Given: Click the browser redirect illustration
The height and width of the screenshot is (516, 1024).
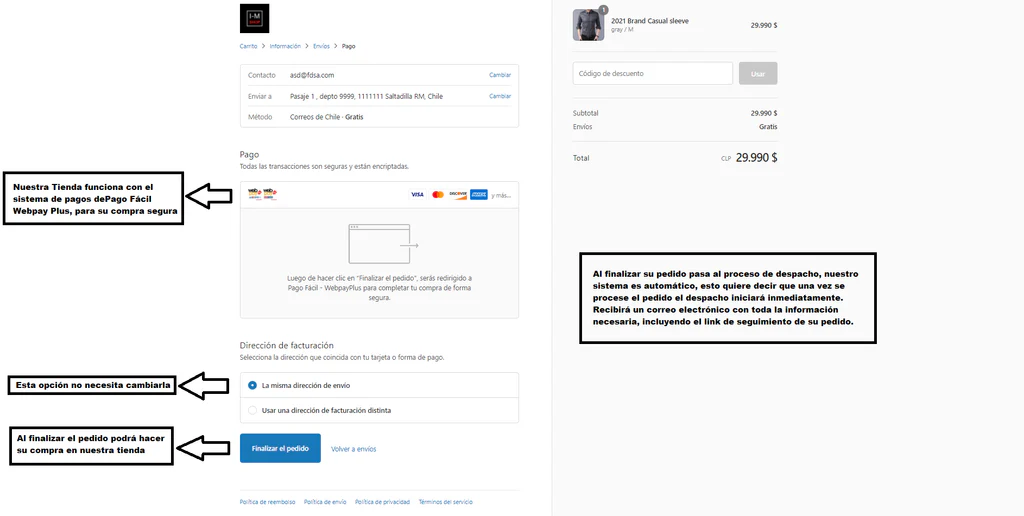Looking at the screenshot, I should (x=379, y=243).
